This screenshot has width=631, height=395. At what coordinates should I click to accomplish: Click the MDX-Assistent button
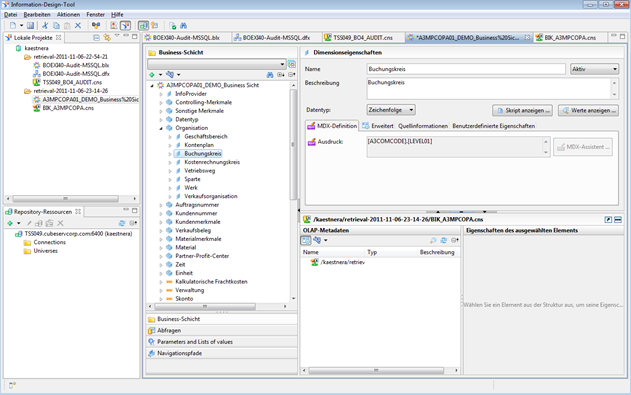pyautogui.click(x=583, y=147)
